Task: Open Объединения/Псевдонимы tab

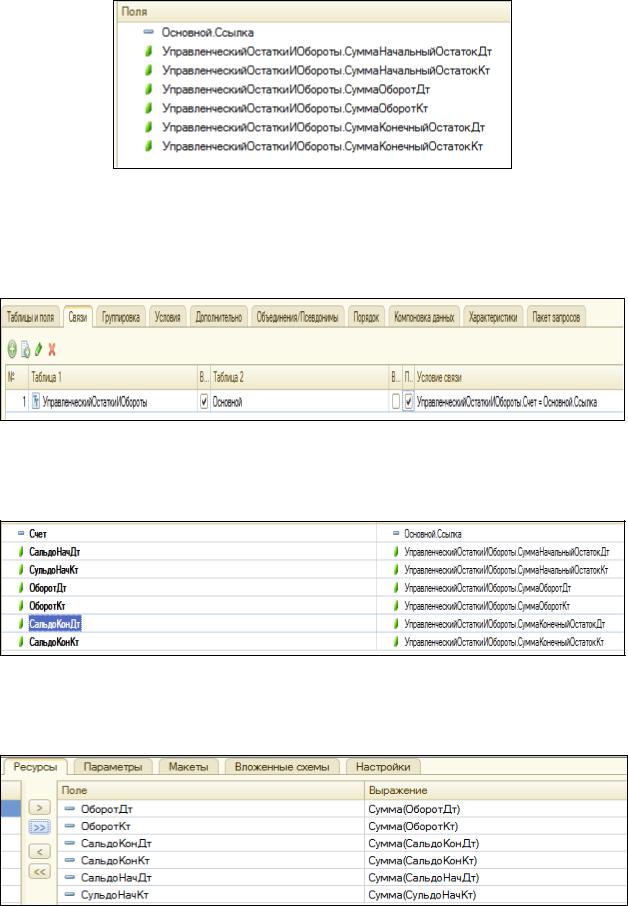Action: click(x=298, y=317)
